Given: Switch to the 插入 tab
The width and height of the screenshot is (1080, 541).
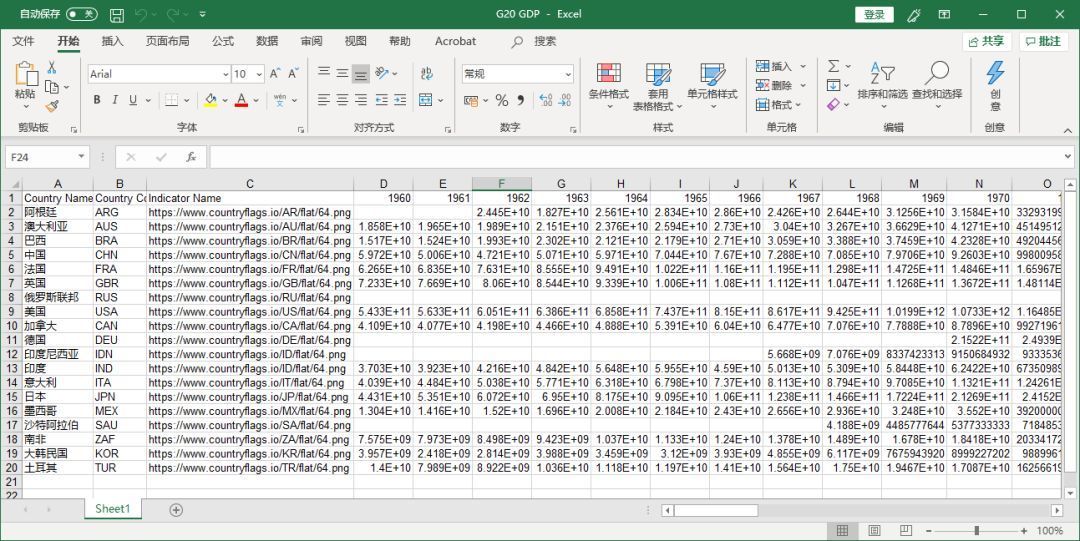Looking at the screenshot, I should pyautogui.click(x=112, y=41).
